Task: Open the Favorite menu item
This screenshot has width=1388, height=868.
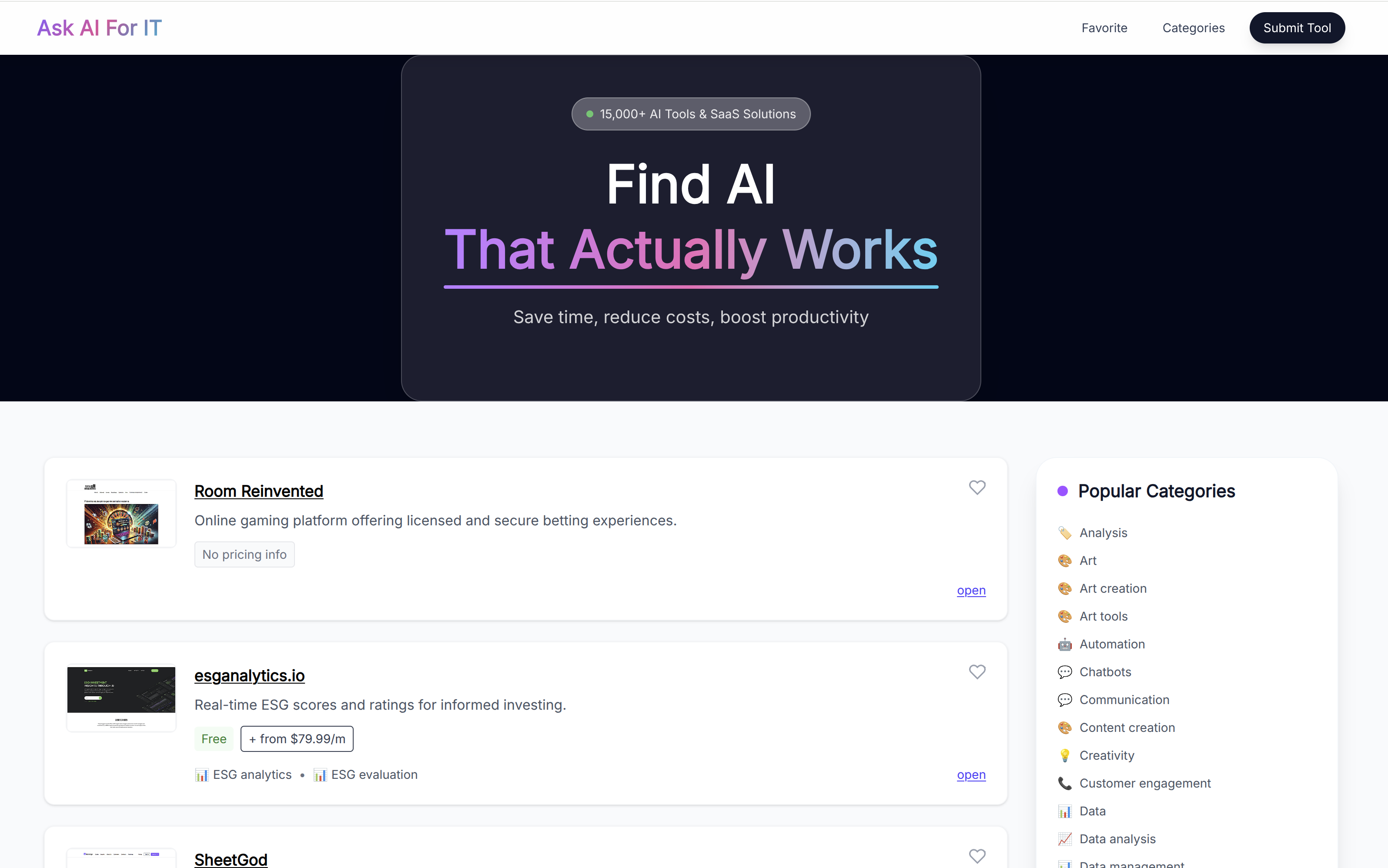Action: (x=1104, y=27)
